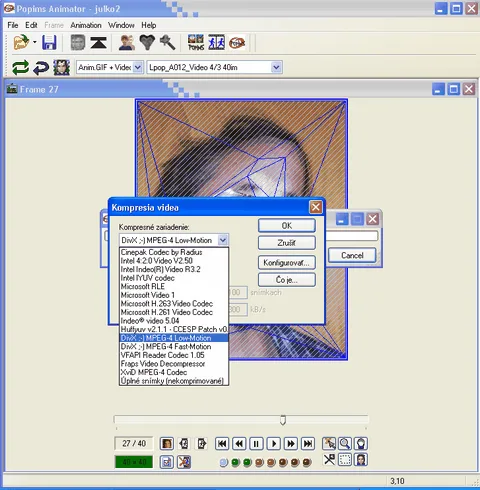Open the Frame menu
Viewport: 480px width, 490px height.
(x=54, y=25)
